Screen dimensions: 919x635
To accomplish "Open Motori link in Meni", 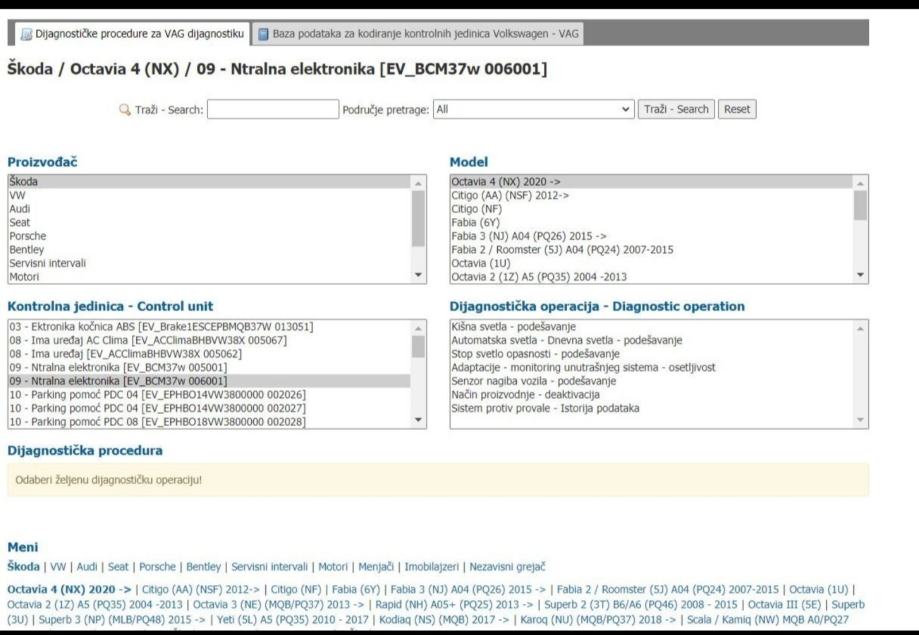I will click(333, 567).
